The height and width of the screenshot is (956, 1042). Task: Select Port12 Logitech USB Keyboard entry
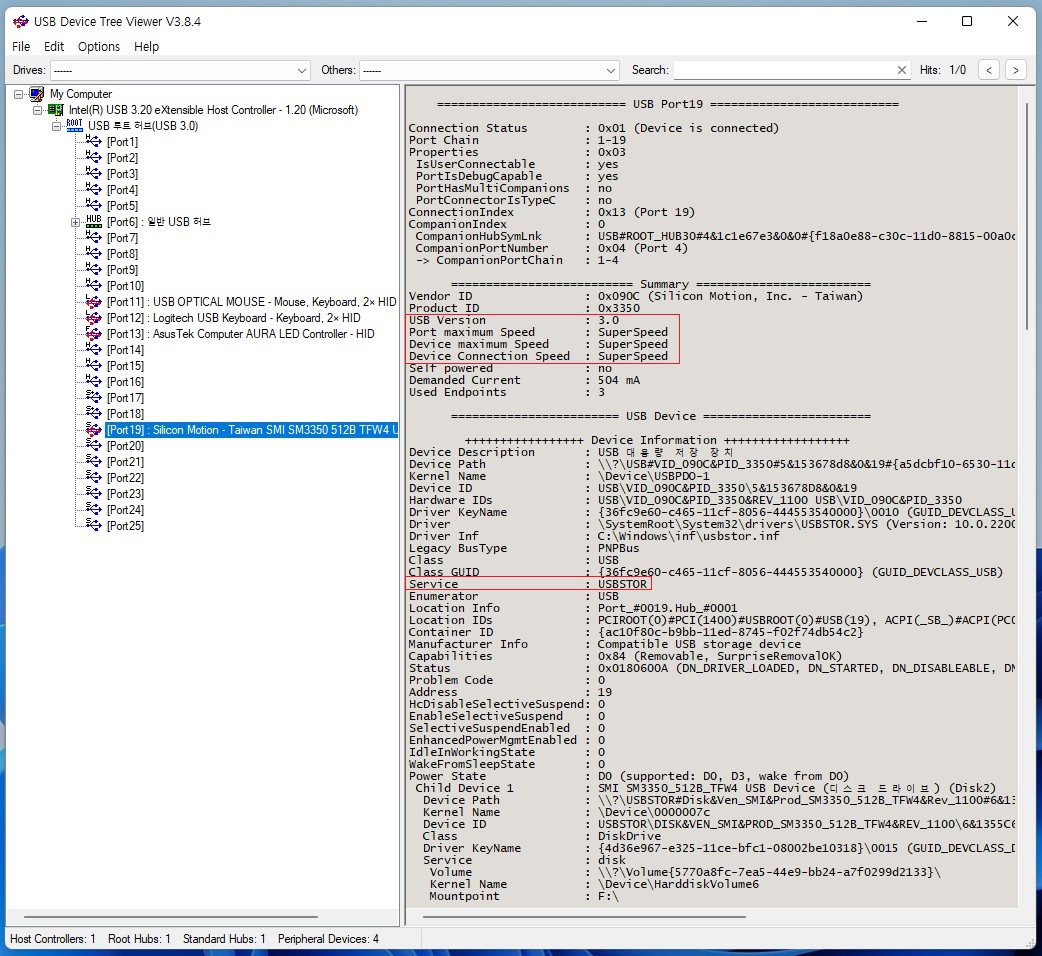pyautogui.click(x=233, y=318)
